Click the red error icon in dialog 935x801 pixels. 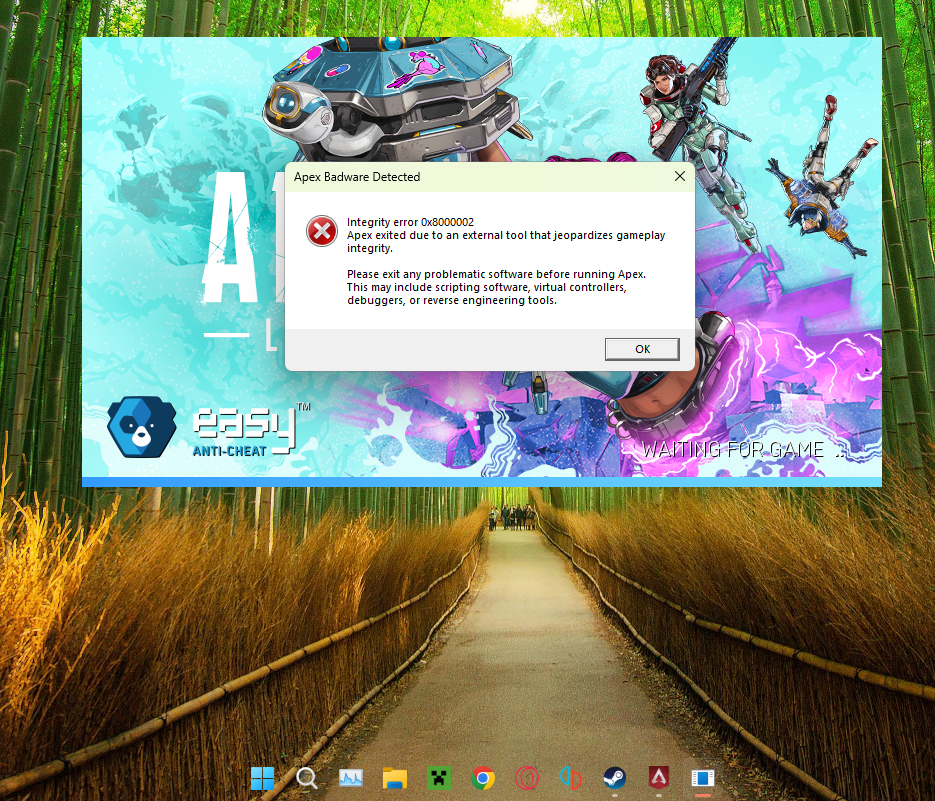tap(322, 232)
